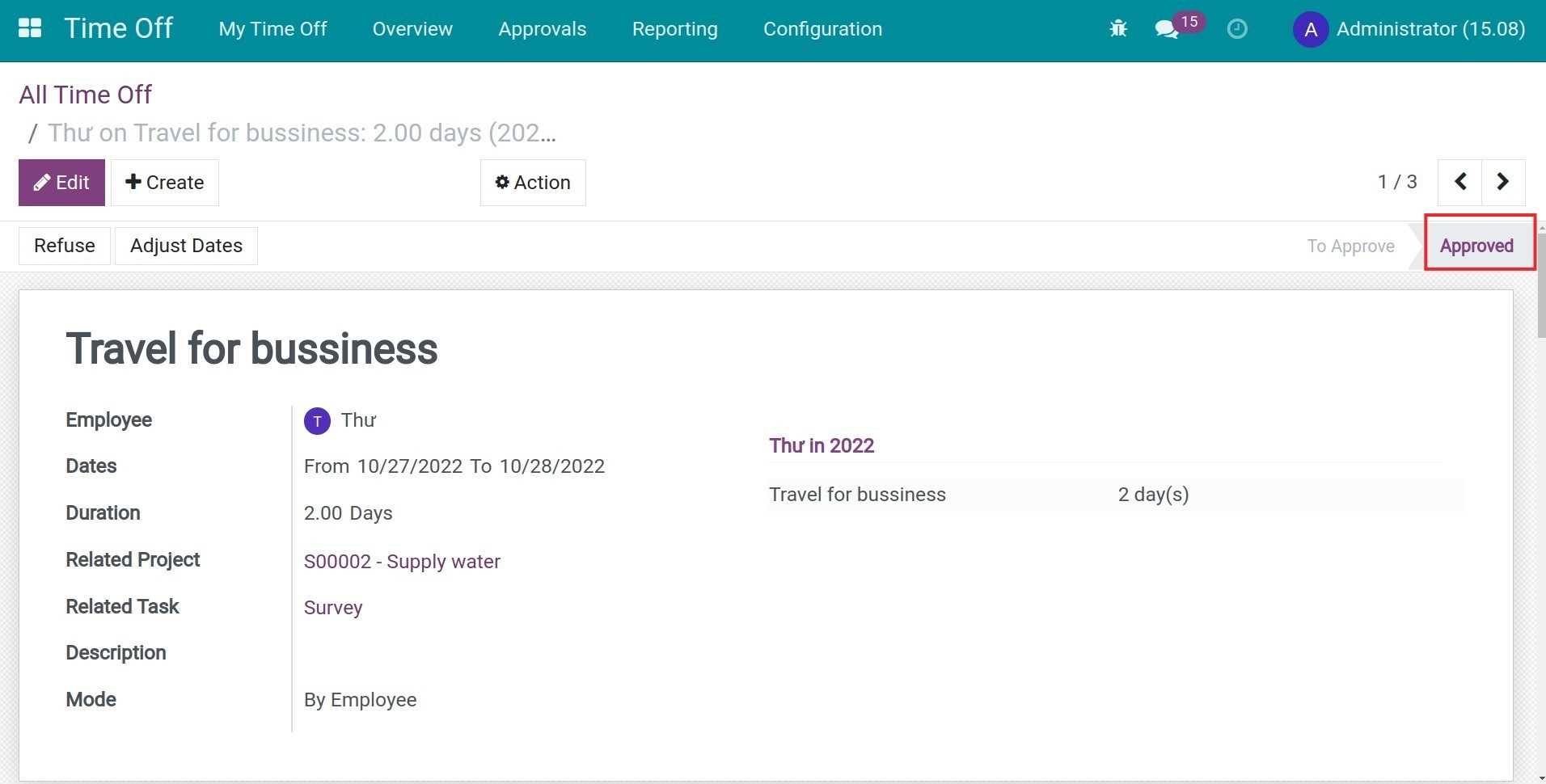Click the Approved status stage
Image resolution: width=1546 pixels, height=784 pixels.
coord(1476,246)
